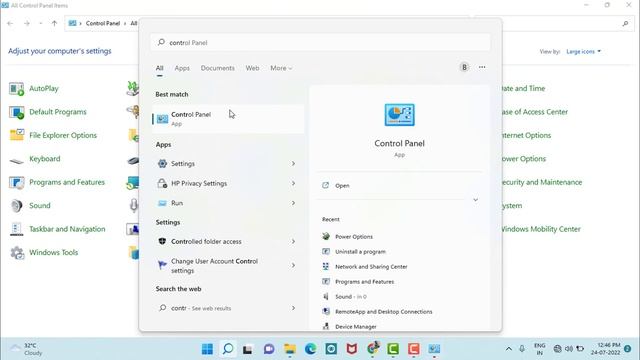
Task: Click the weather widget on the taskbar
Action: tap(26, 349)
